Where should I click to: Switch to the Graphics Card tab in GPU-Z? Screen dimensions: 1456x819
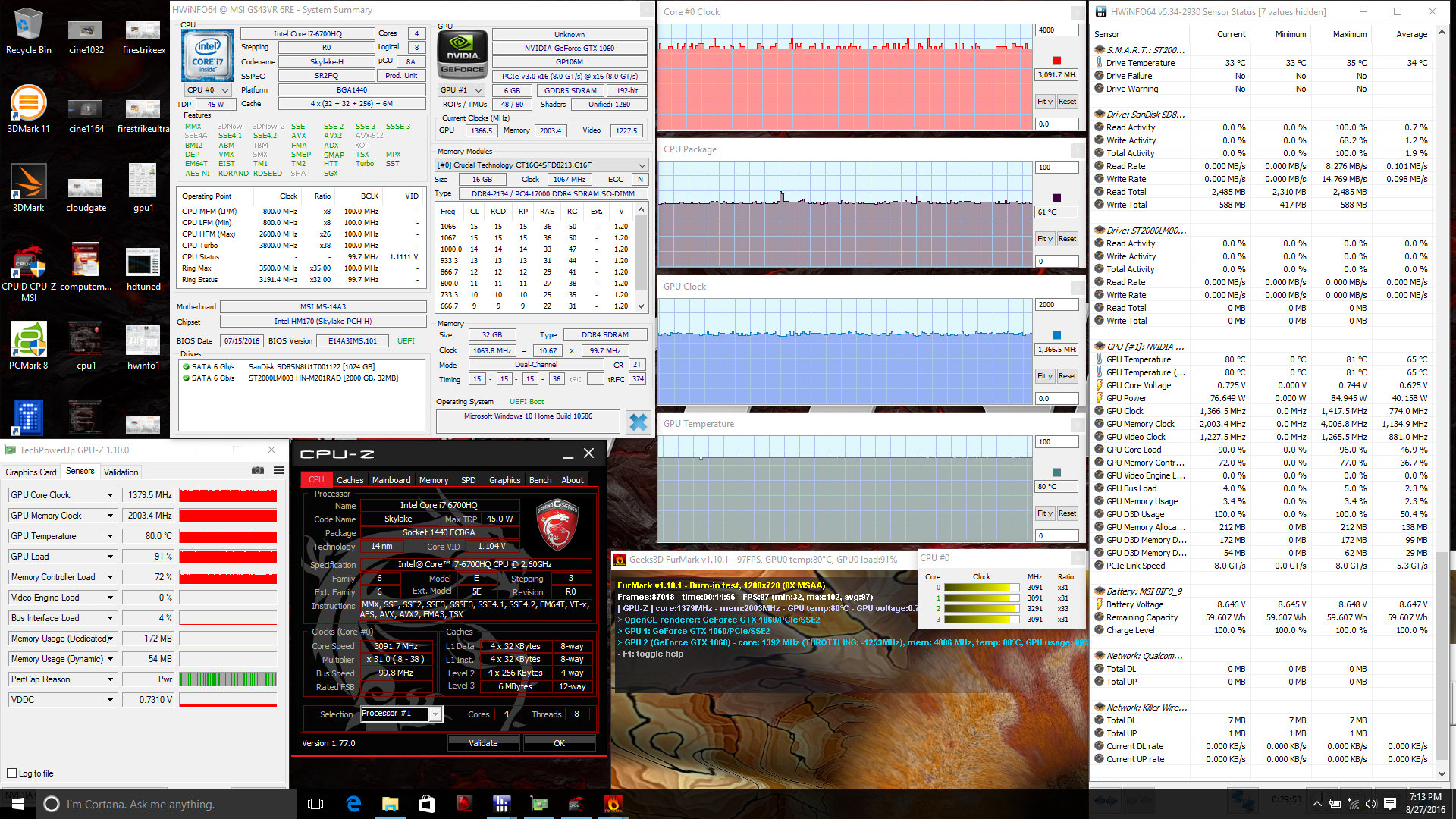(31, 472)
